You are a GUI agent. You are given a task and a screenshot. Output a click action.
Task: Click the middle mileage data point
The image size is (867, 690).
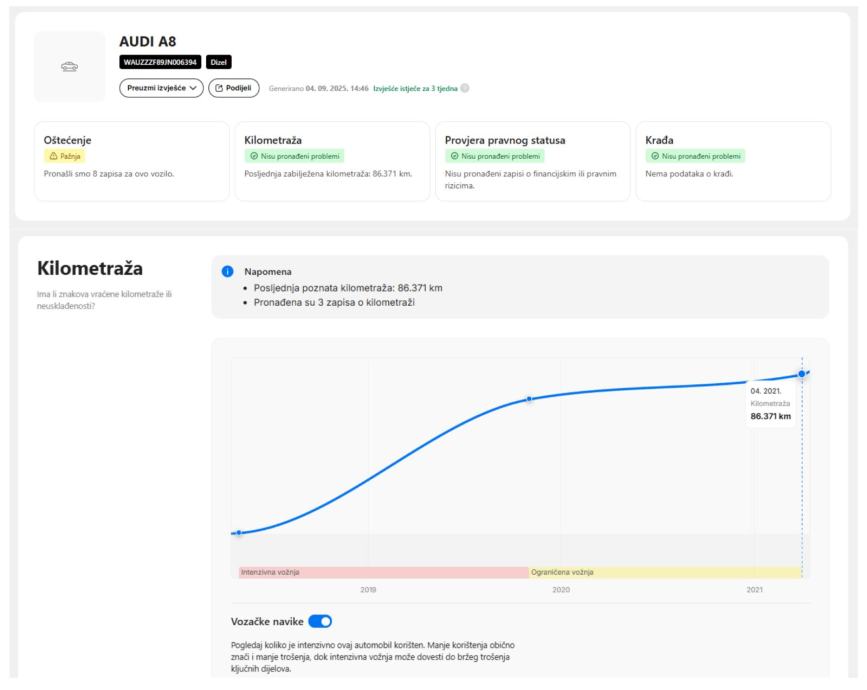[529, 399]
